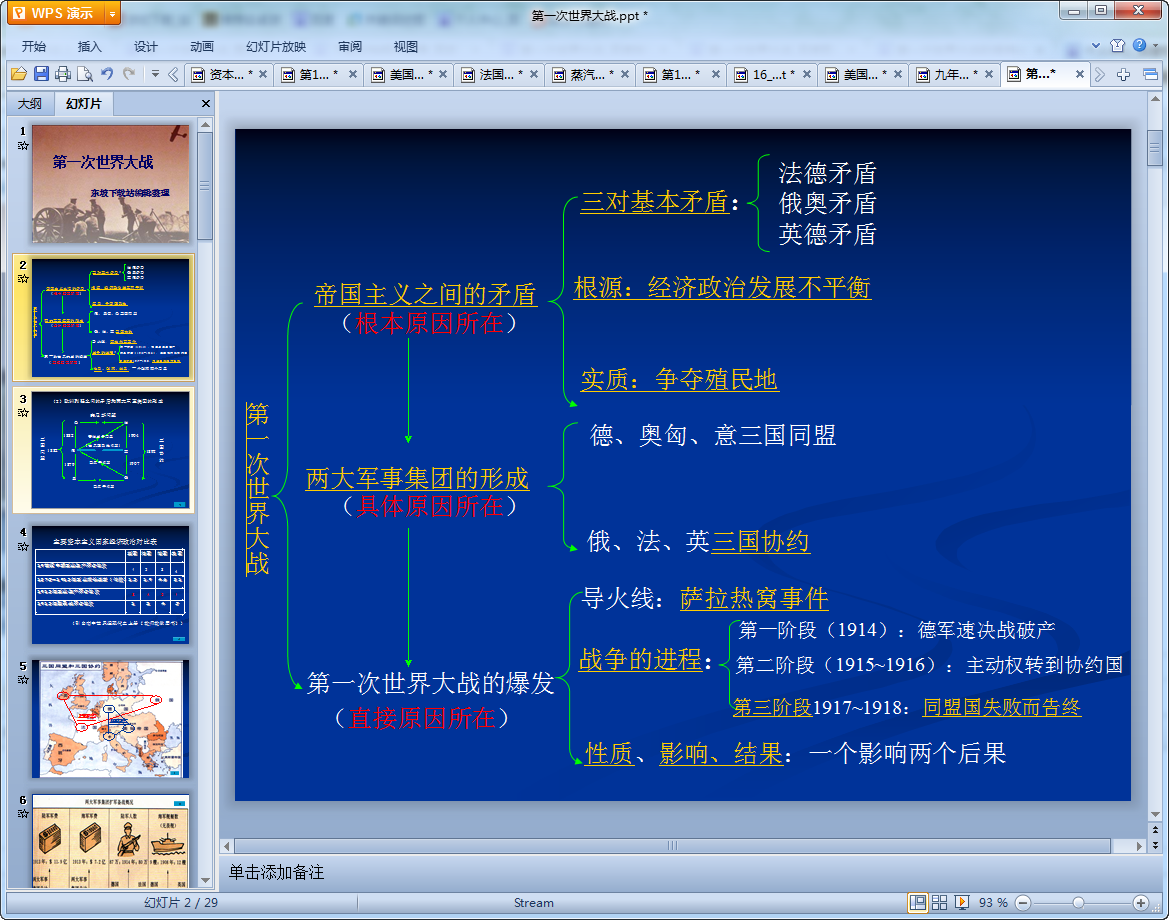Open the 插入 menu tab
This screenshot has width=1169, height=920.
89,46
